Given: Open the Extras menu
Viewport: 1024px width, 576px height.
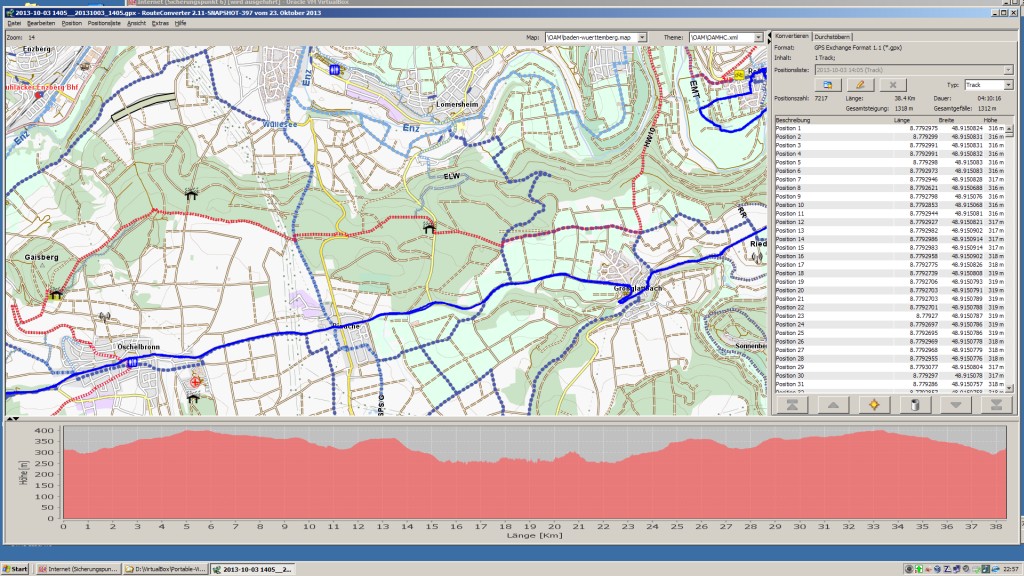Looking at the screenshot, I should click(x=160, y=22).
